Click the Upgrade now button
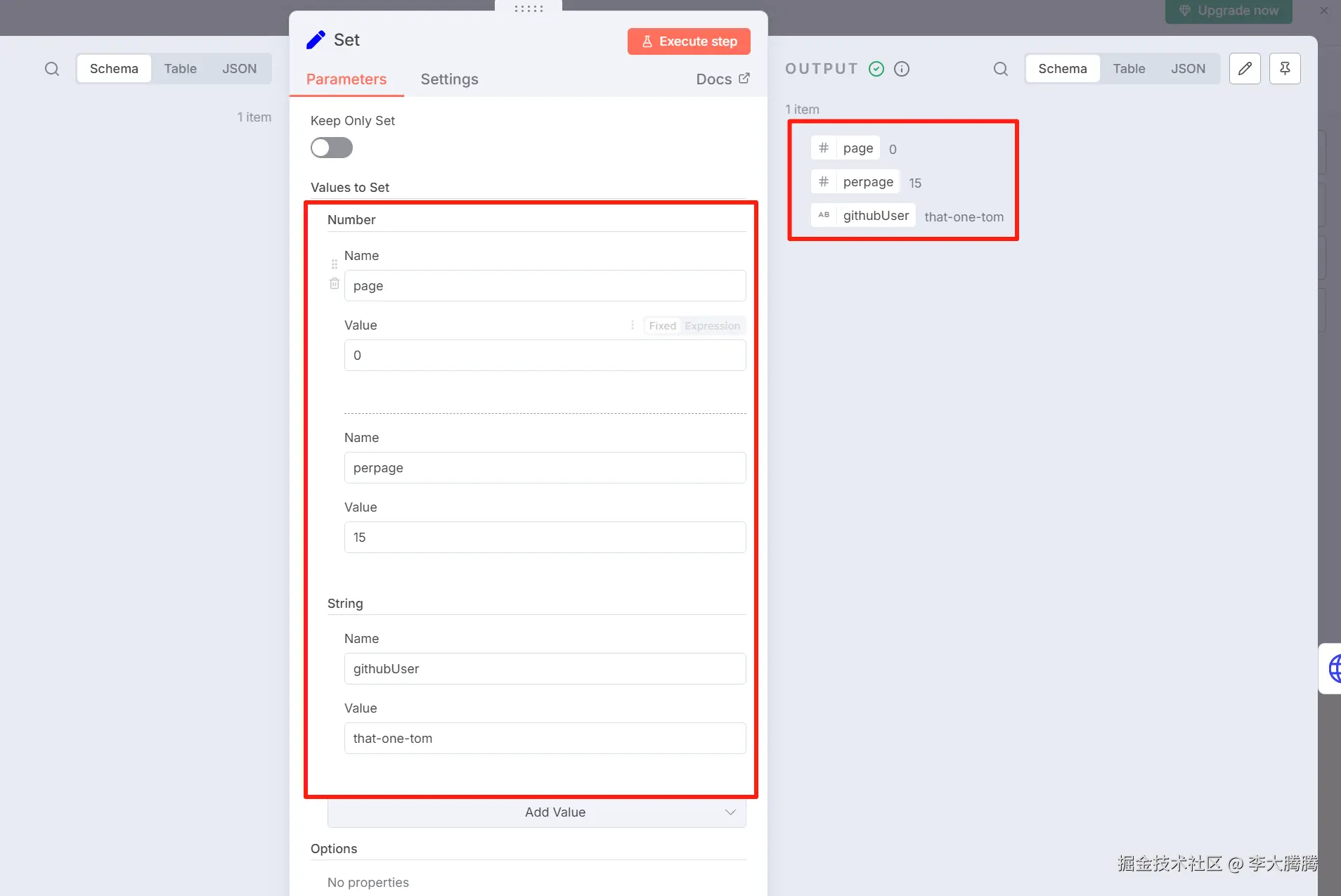The width and height of the screenshot is (1341, 896). 1229,11
